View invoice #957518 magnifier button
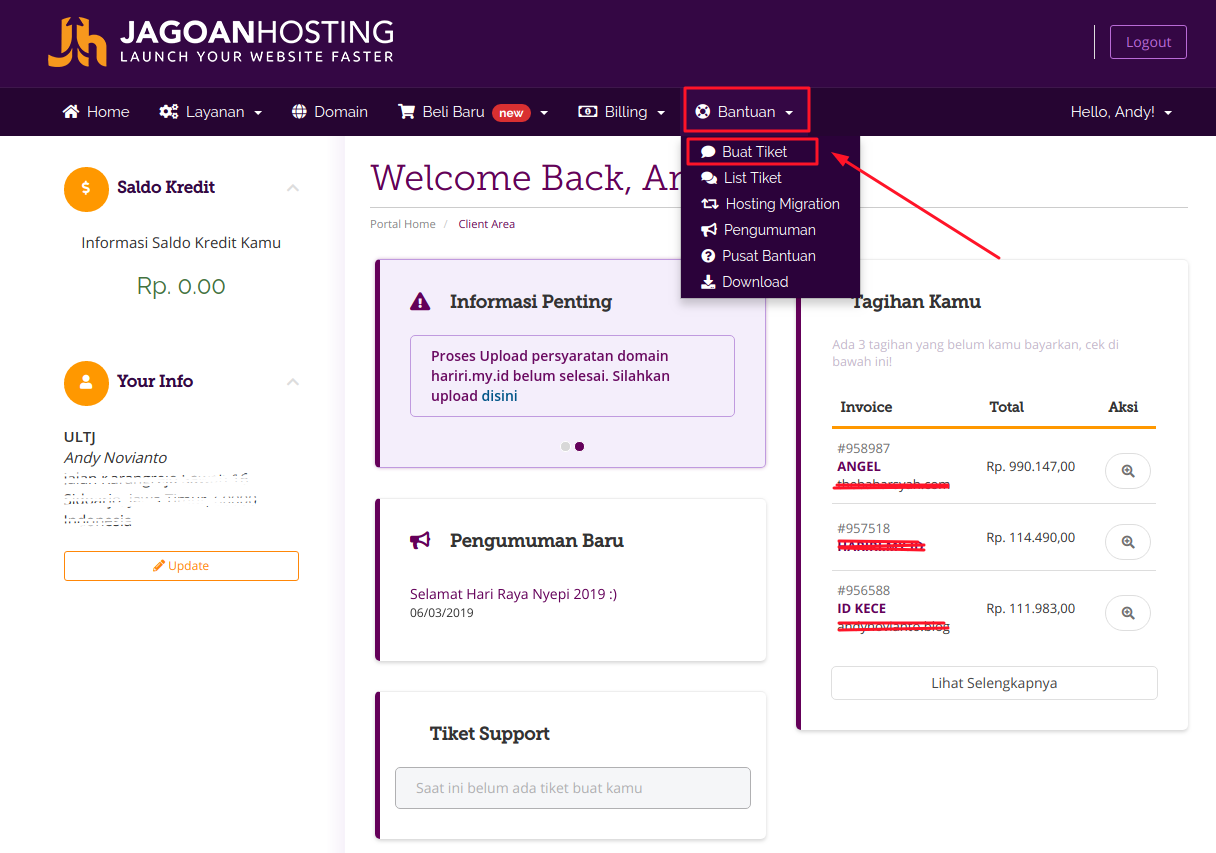This screenshot has height=853, width=1216. coord(1128,542)
